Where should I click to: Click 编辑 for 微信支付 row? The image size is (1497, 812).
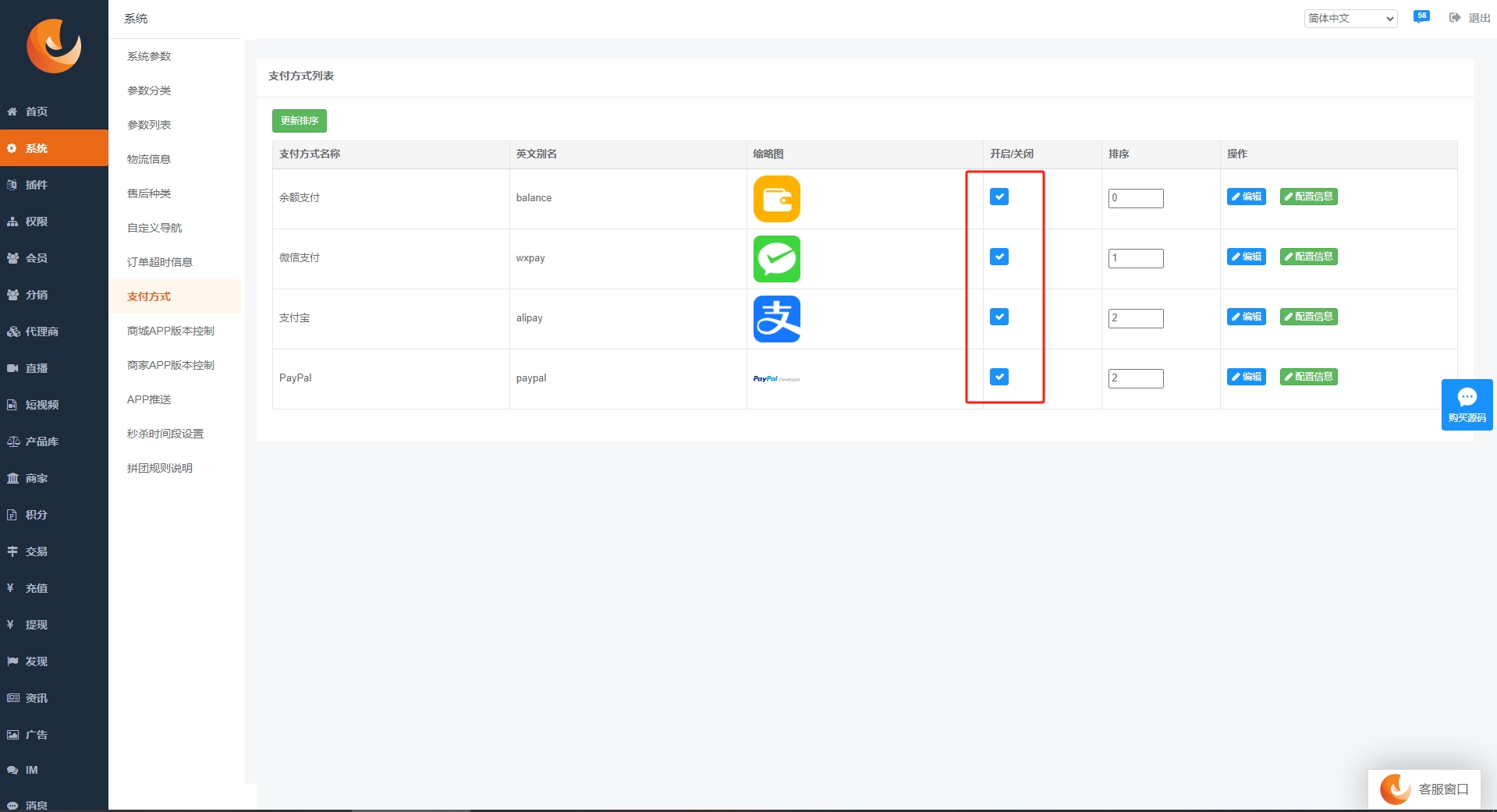click(x=1246, y=257)
